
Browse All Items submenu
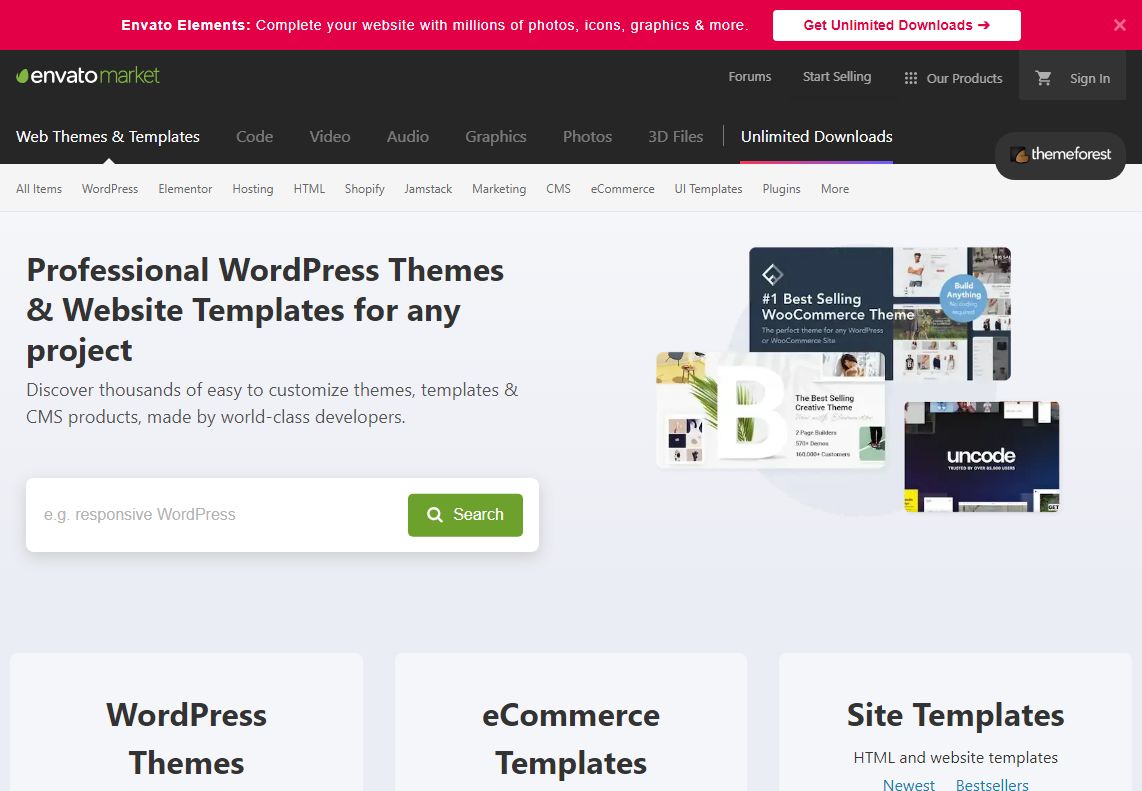39,189
